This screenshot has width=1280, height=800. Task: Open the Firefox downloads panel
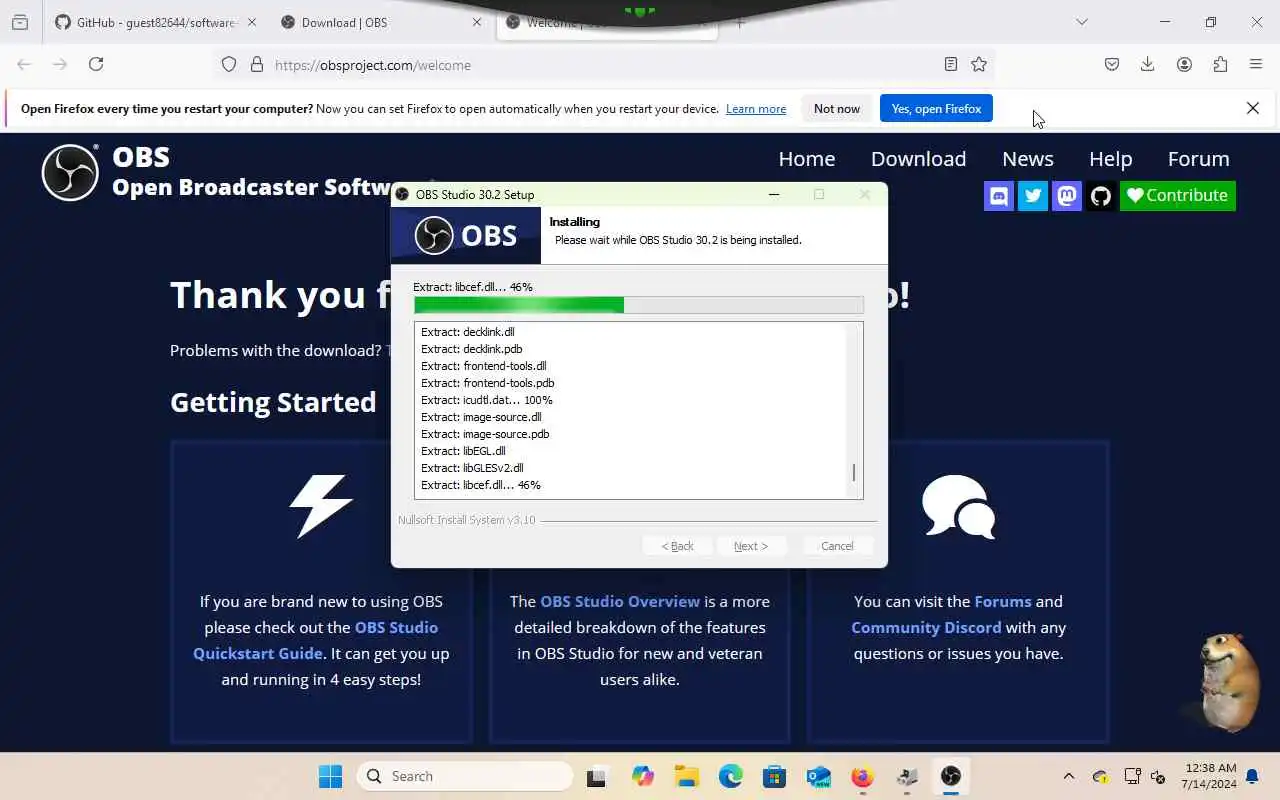click(x=1148, y=64)
